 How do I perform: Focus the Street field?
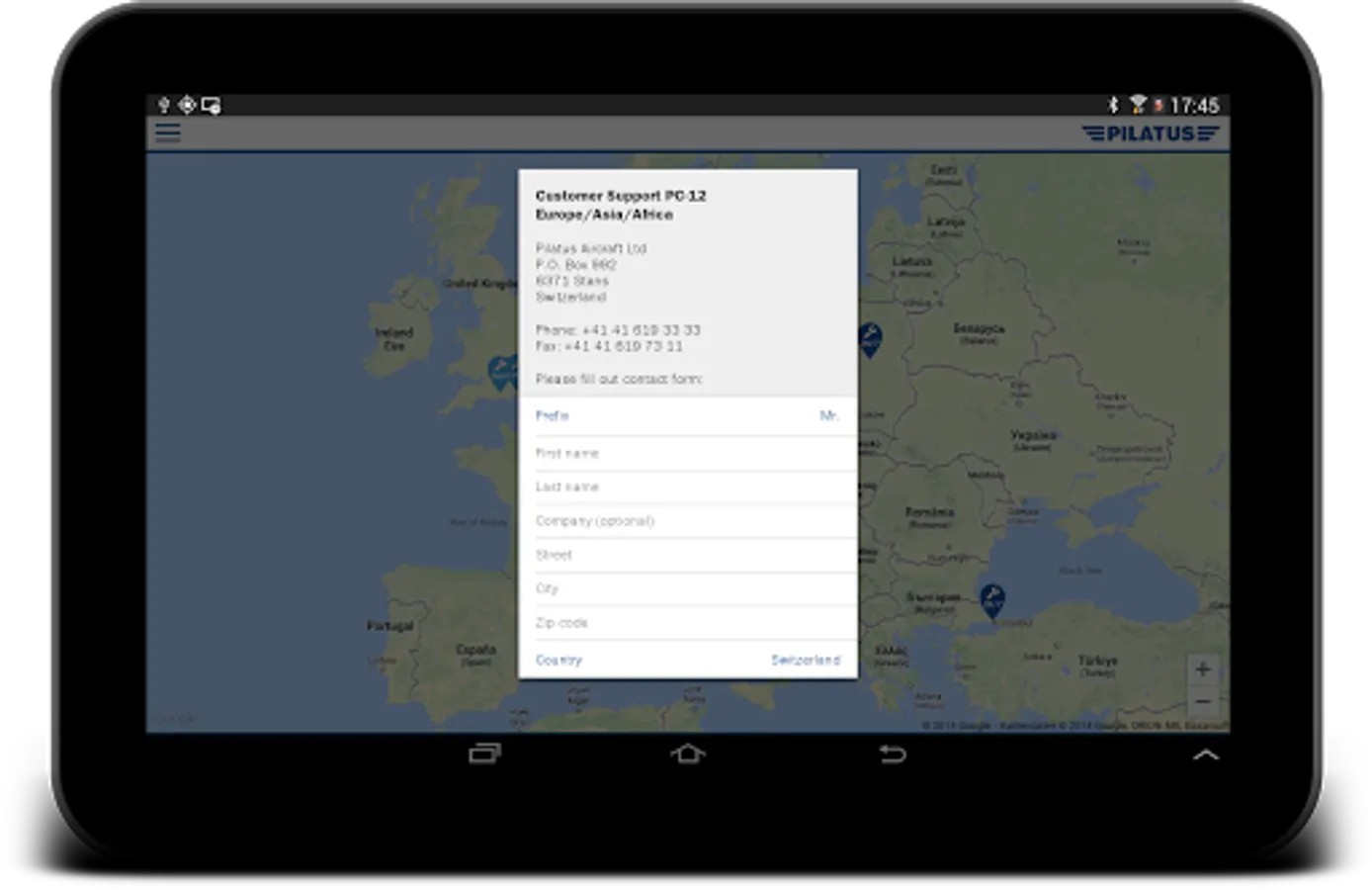pyautogui.click(x=688, y=555)
